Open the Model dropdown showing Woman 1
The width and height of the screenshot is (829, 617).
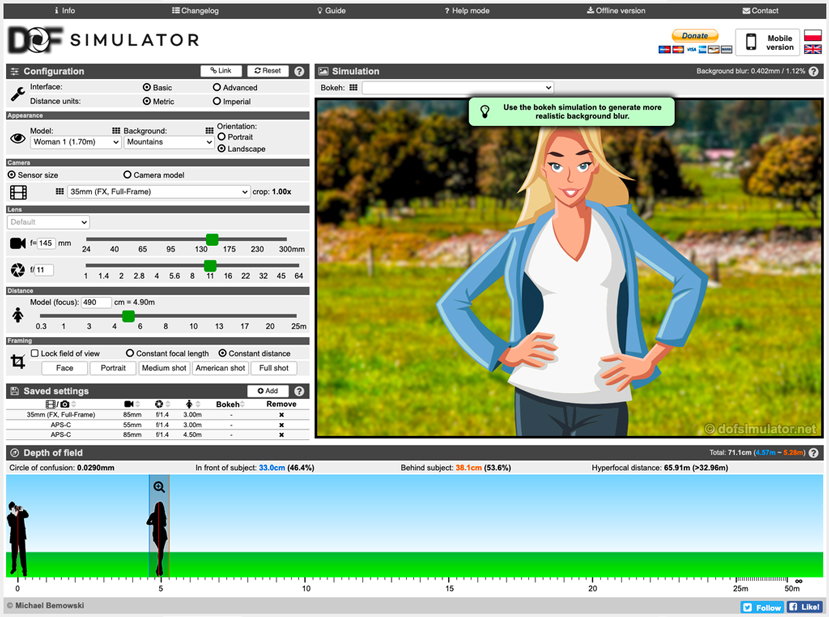[x=75, y=142]
